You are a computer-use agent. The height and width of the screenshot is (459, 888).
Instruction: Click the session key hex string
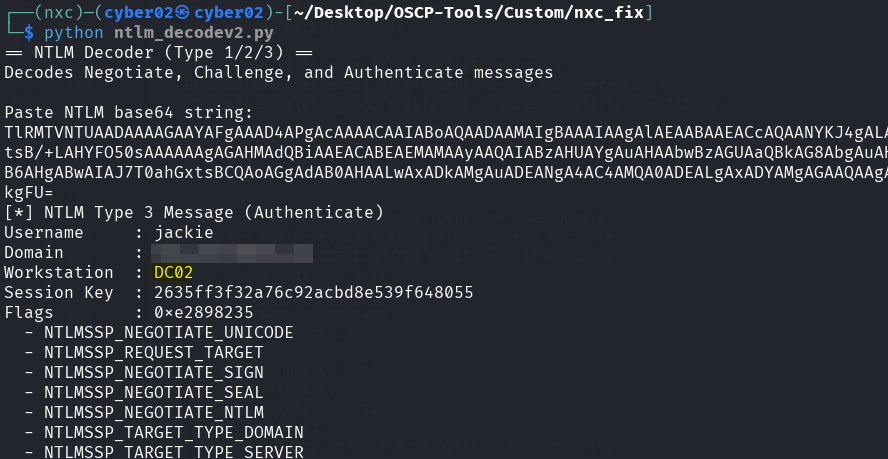[x=313, y=292]
